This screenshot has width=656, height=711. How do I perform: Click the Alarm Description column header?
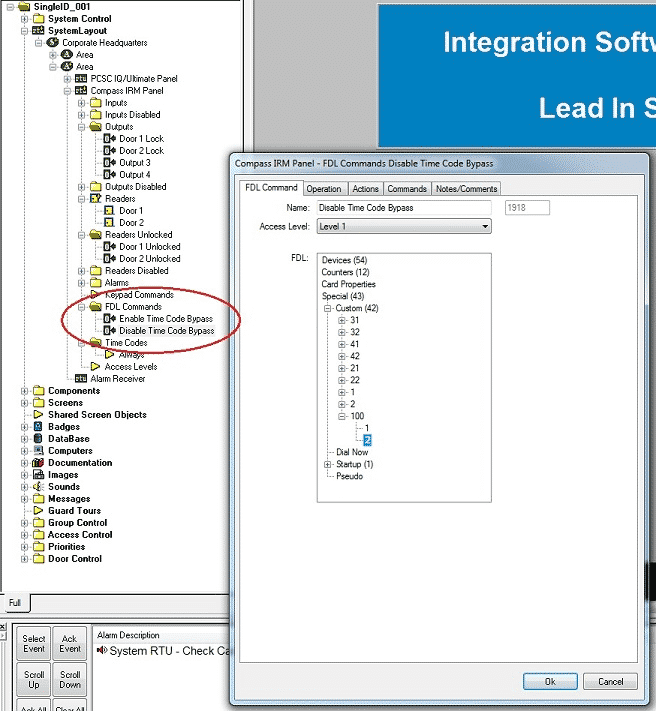click(x=128, y=635)
